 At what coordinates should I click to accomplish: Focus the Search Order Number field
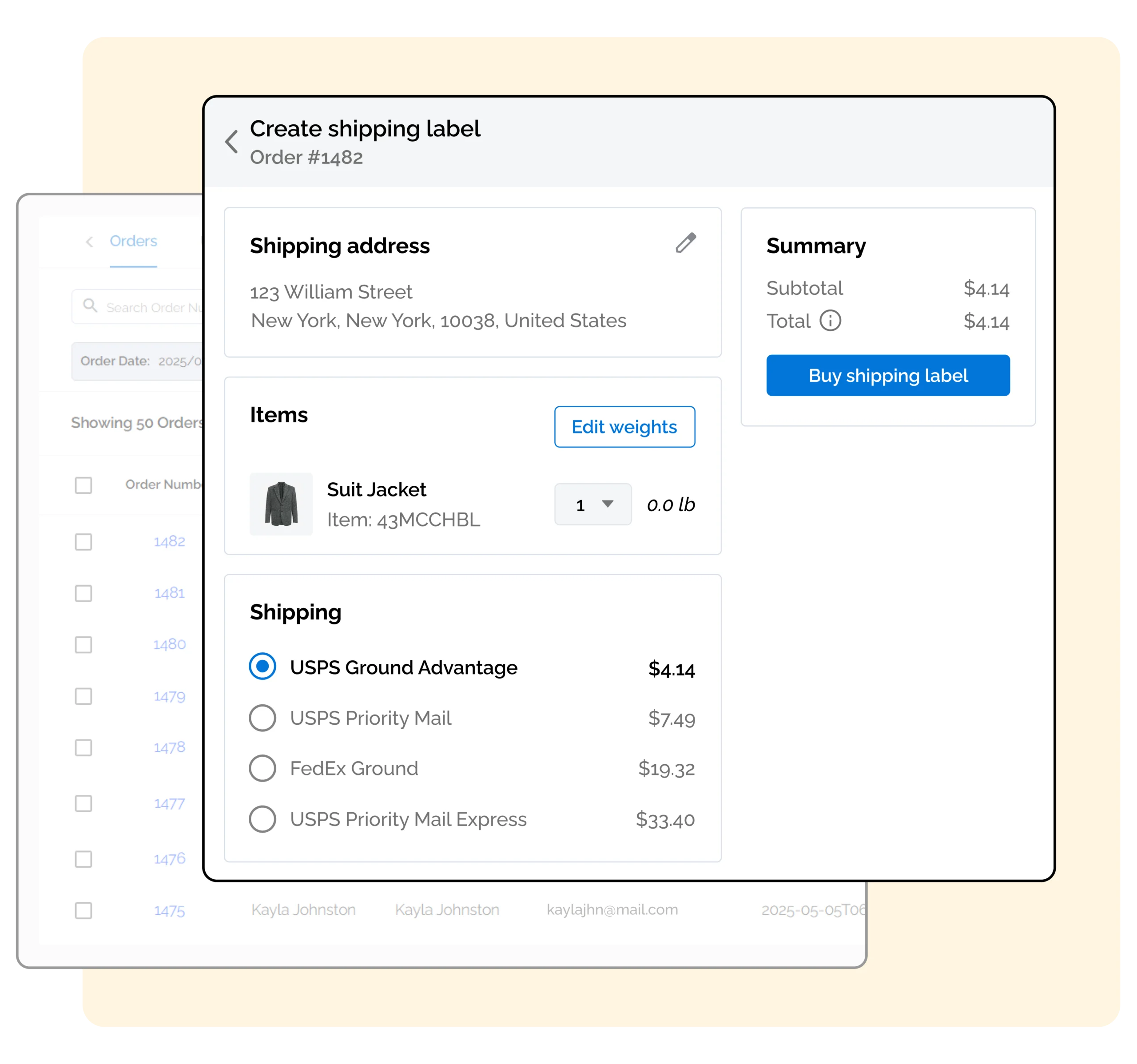(x=138, y=307)
